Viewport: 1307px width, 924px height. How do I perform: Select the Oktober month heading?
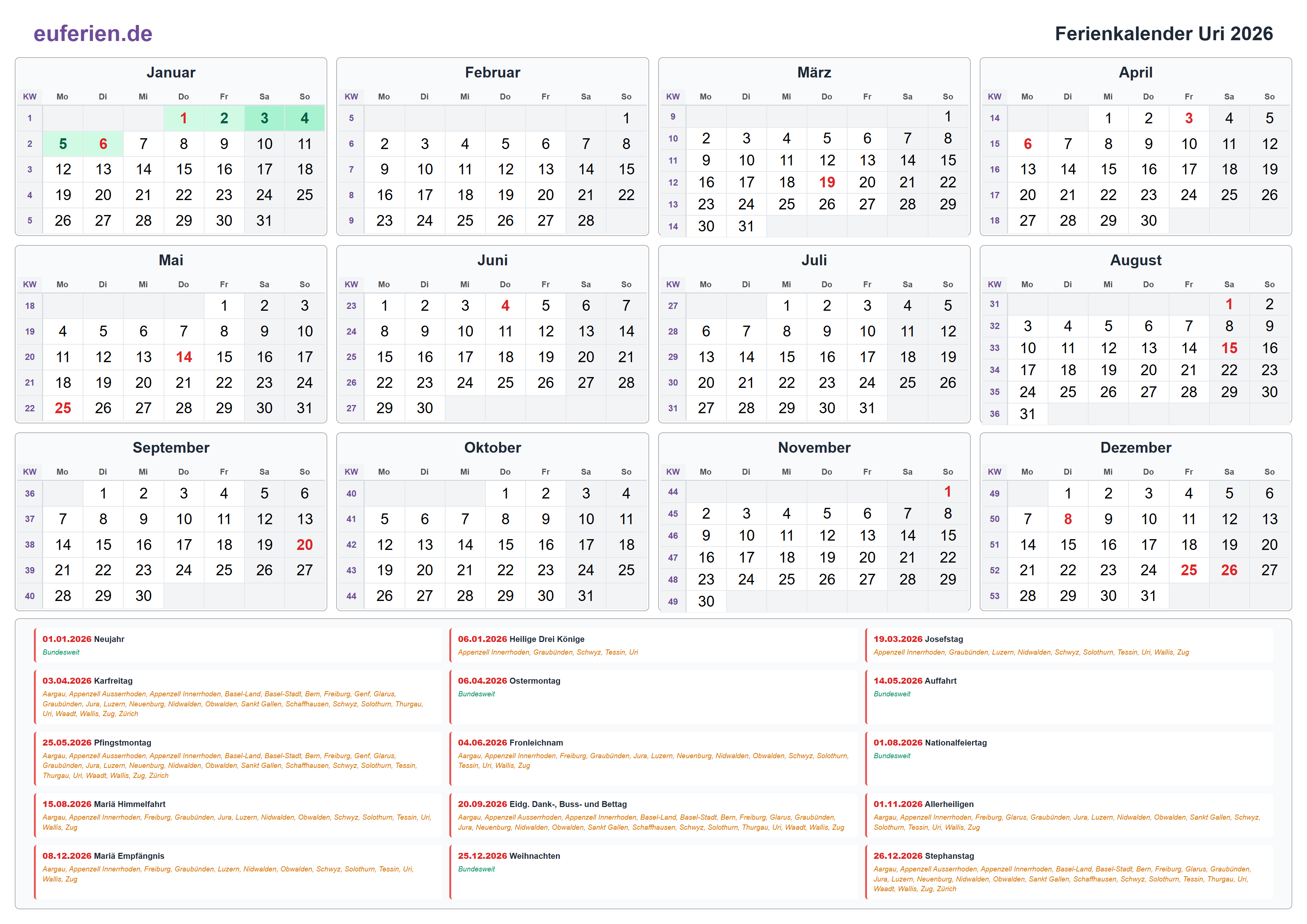pos(493,447)
